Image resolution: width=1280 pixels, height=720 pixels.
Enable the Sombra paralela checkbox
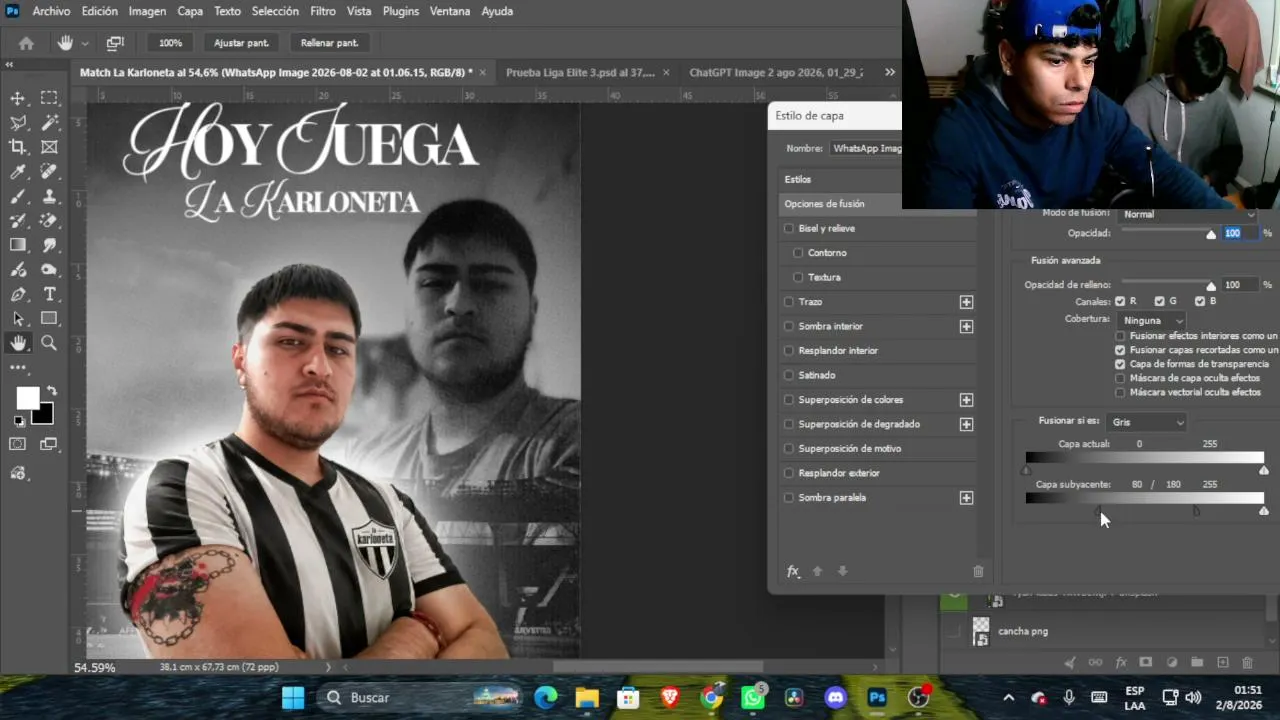tap(789, 497)
